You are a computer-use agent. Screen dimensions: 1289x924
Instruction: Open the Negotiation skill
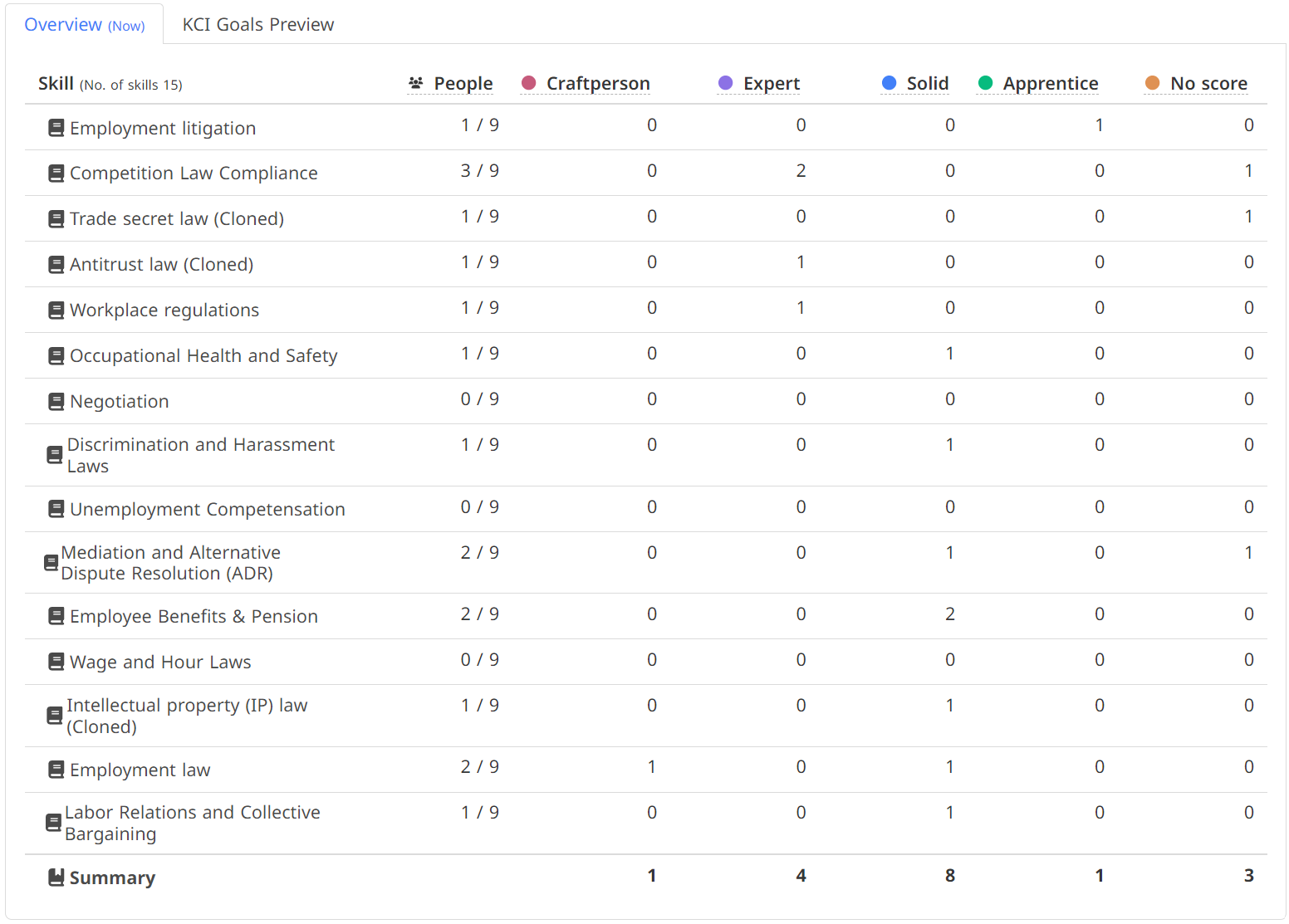pyautogui.click(x=120, y=401)
